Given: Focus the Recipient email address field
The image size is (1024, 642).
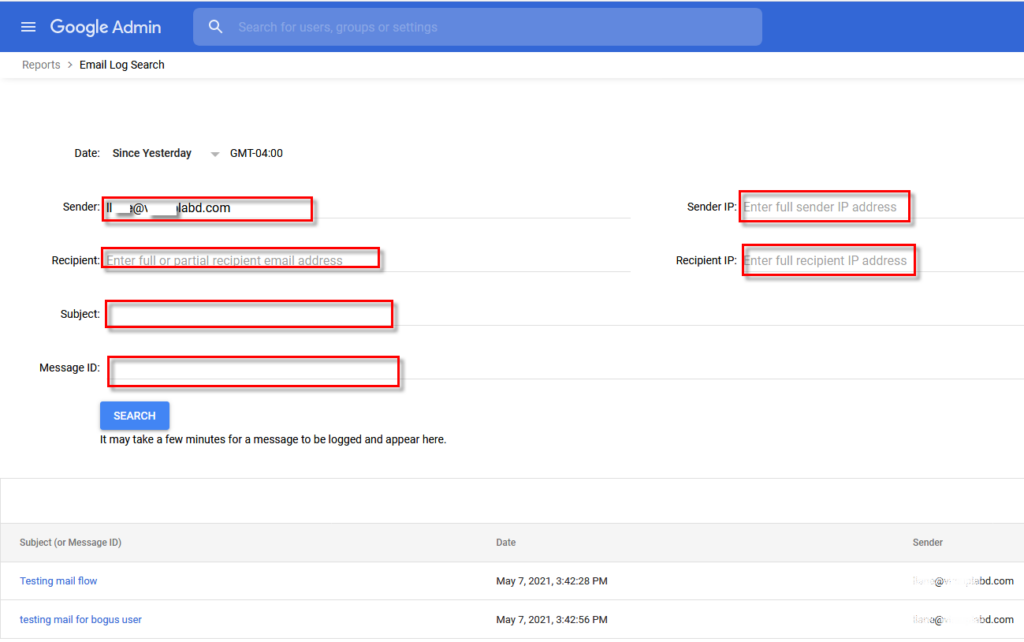Looking at the screenshot, I should (240, 259).
